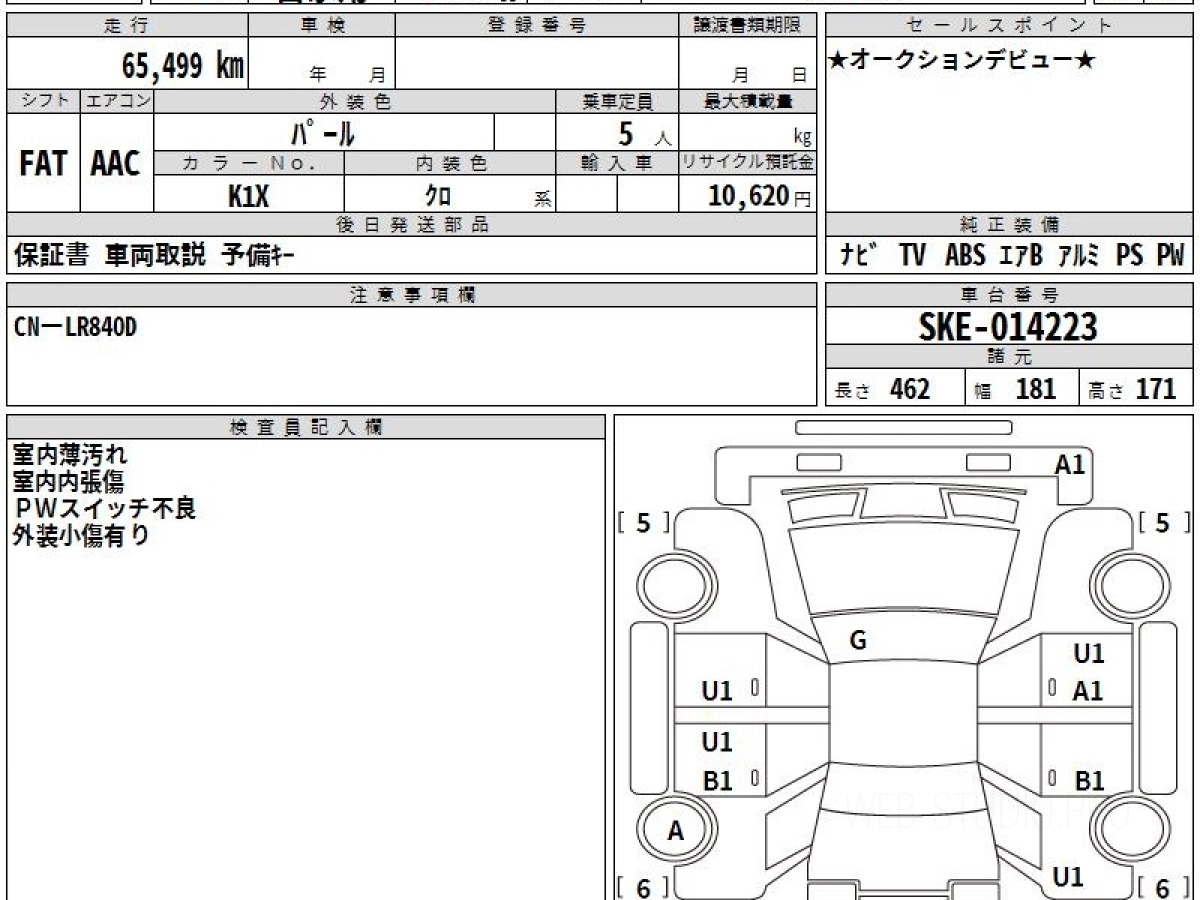Select the オークションデビュー sales point text
1200x900 pixels.
[x=962, y=61]
